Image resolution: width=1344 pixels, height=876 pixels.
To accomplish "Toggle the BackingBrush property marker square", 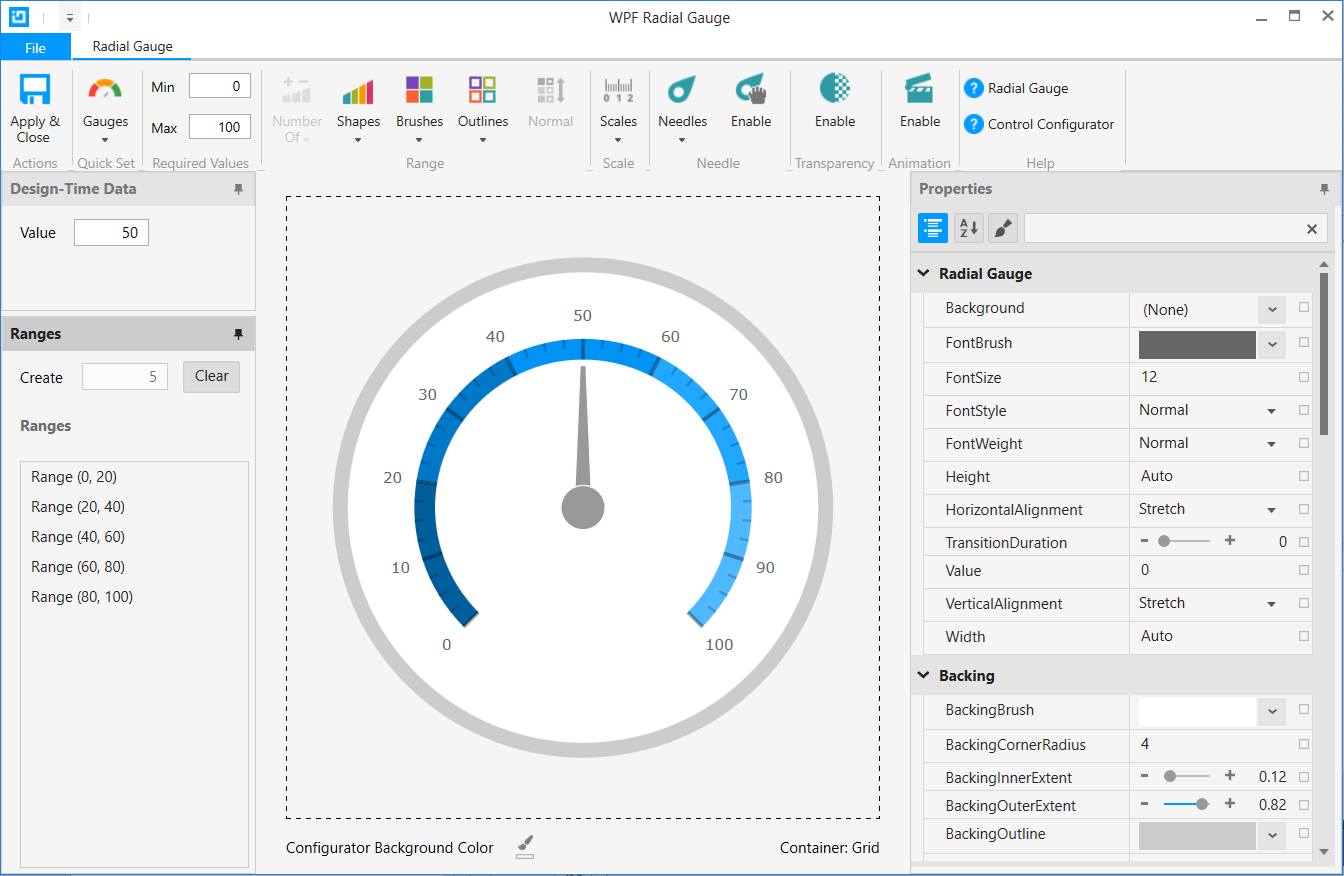I will [x=1304, y=709].
